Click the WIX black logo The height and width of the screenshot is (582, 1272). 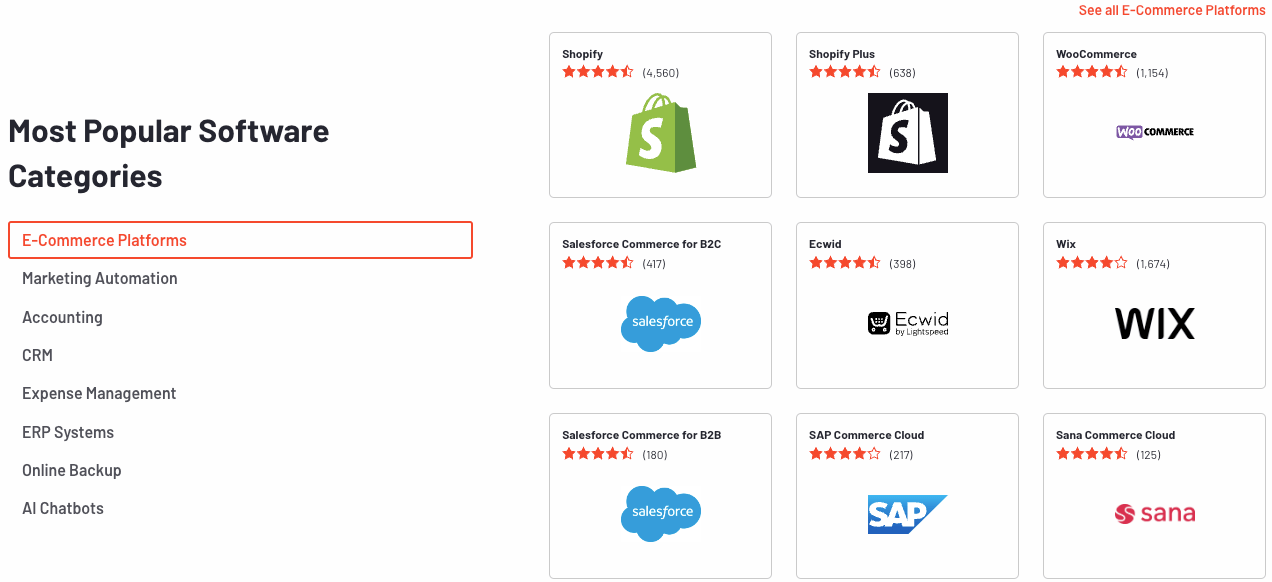(1154, 324)
